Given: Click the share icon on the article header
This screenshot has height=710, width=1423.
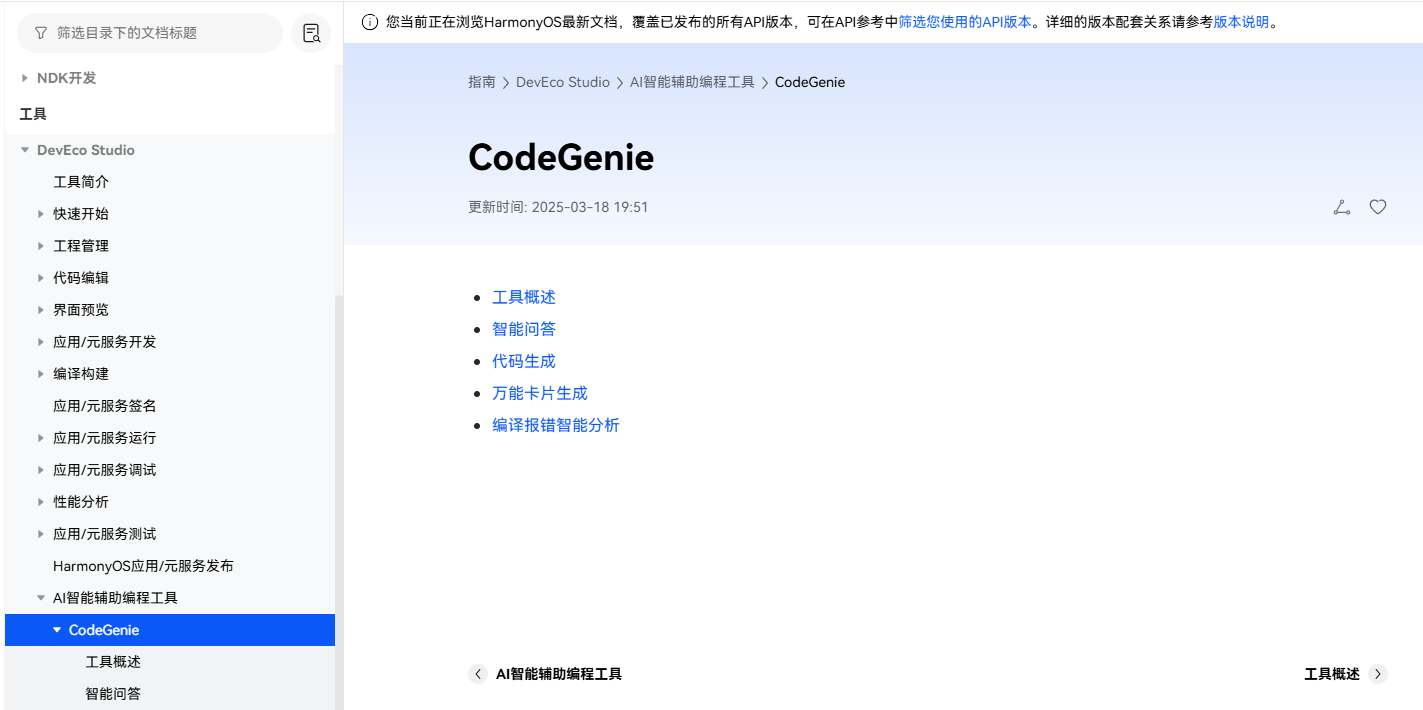Looking at the screenshot, I should [x=1341, y=207].
